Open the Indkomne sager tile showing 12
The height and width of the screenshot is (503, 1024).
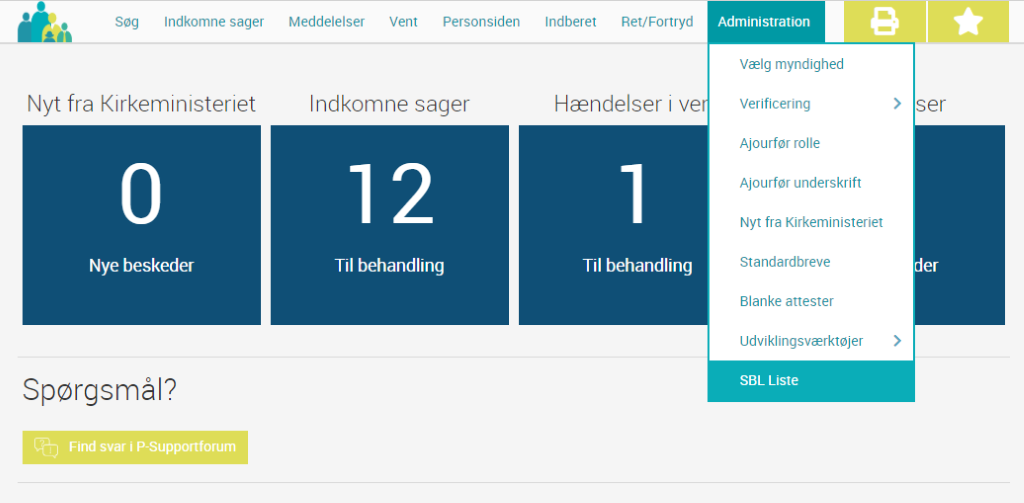tap(390, 225)
